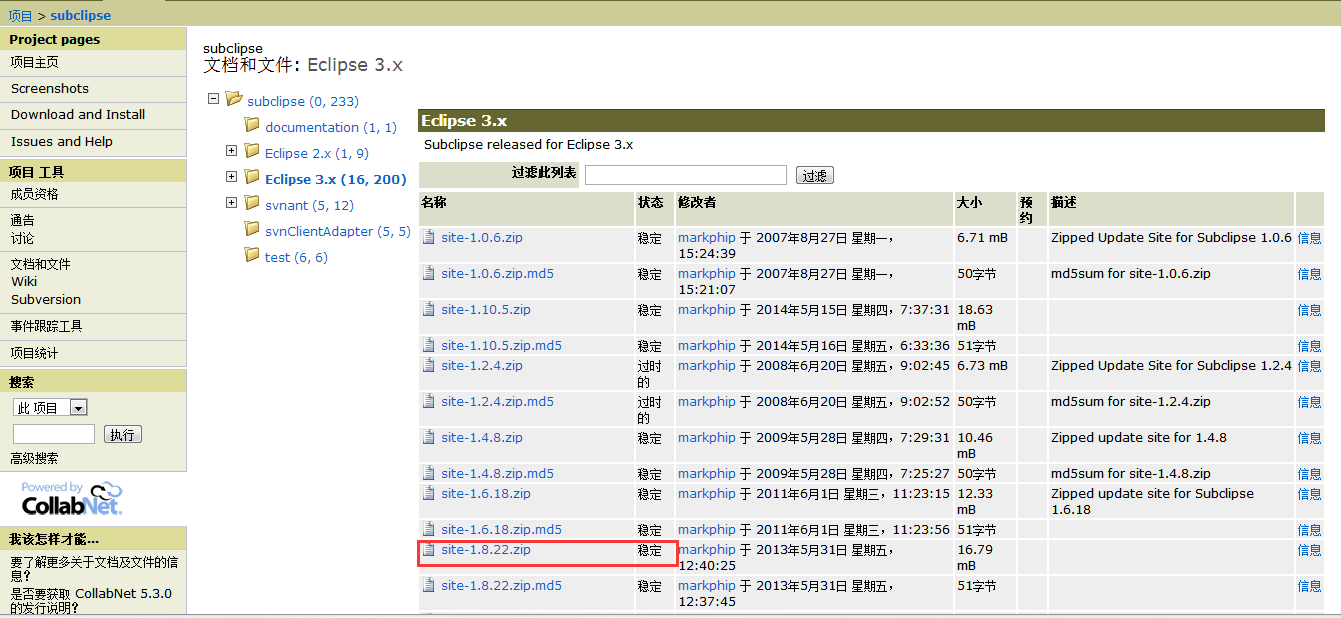The width and height of the screenshot is (1341, 618).
Task: Open 讨论 in the sidebar
Action: click(22, 238)
